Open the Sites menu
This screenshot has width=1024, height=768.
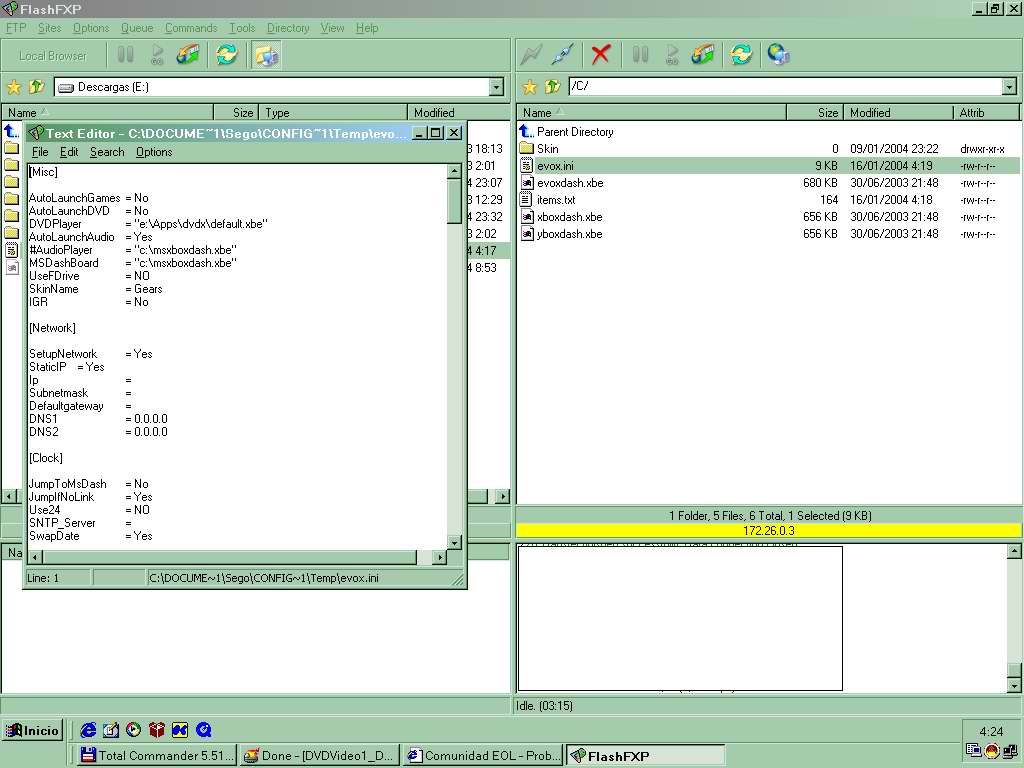tap(49, 28)
